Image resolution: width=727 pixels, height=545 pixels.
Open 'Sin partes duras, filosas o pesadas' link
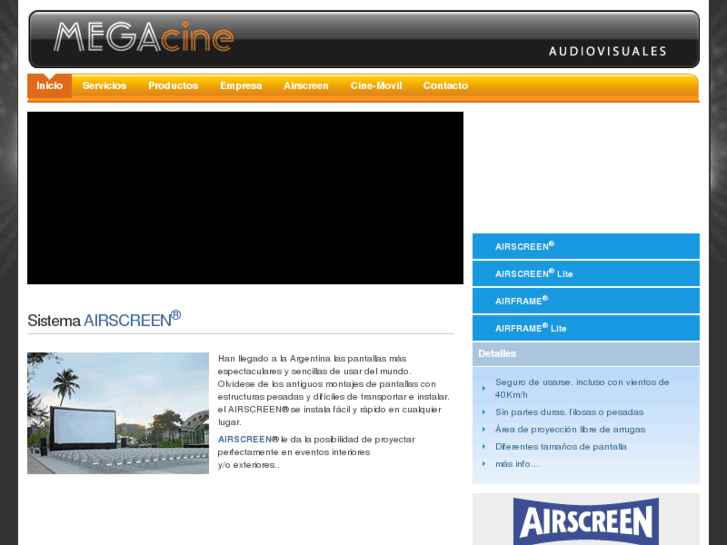(569, 412)
